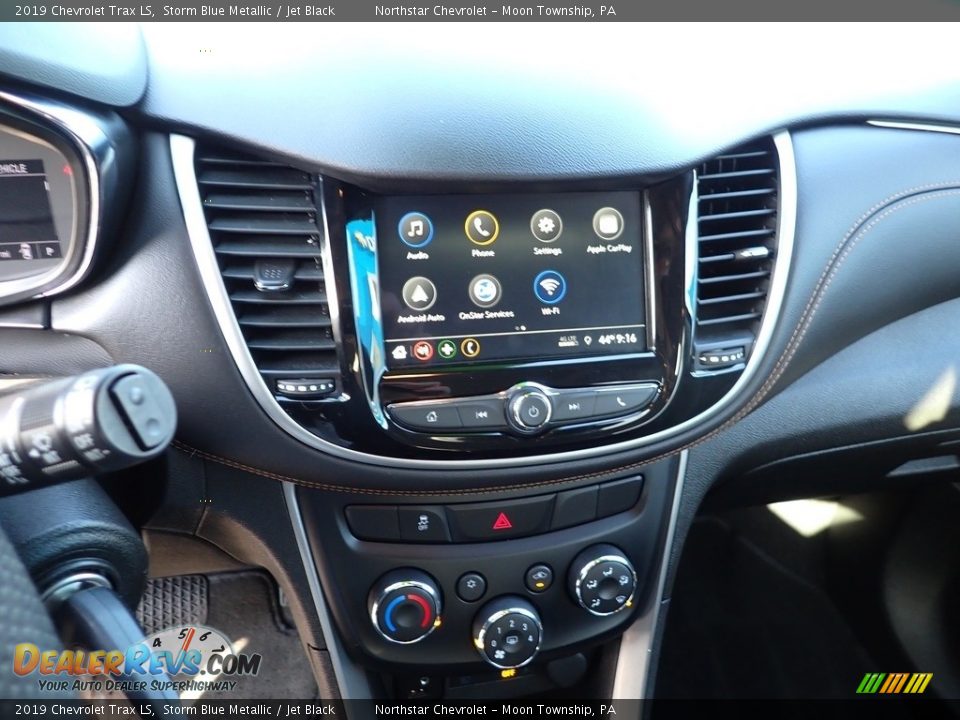Click the fan speed dial numbered 0-4
Viewport: 960px width, 720px height.
tap(507, 633)
